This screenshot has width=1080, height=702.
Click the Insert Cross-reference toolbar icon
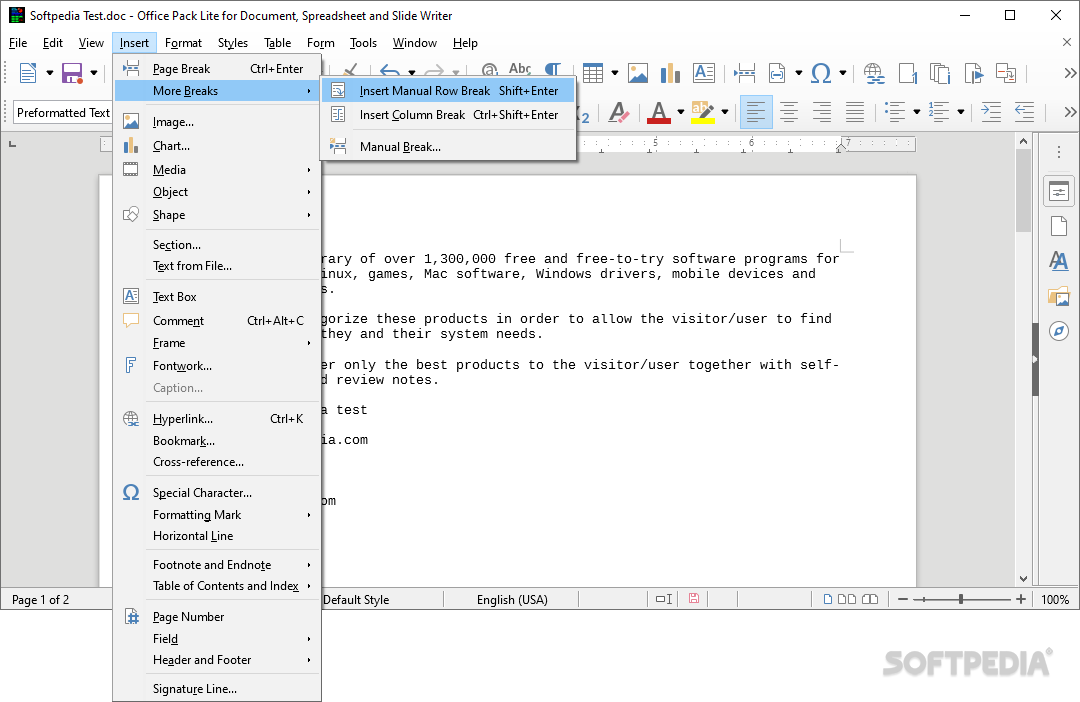pyautogui.click(x=1006, y=72)
